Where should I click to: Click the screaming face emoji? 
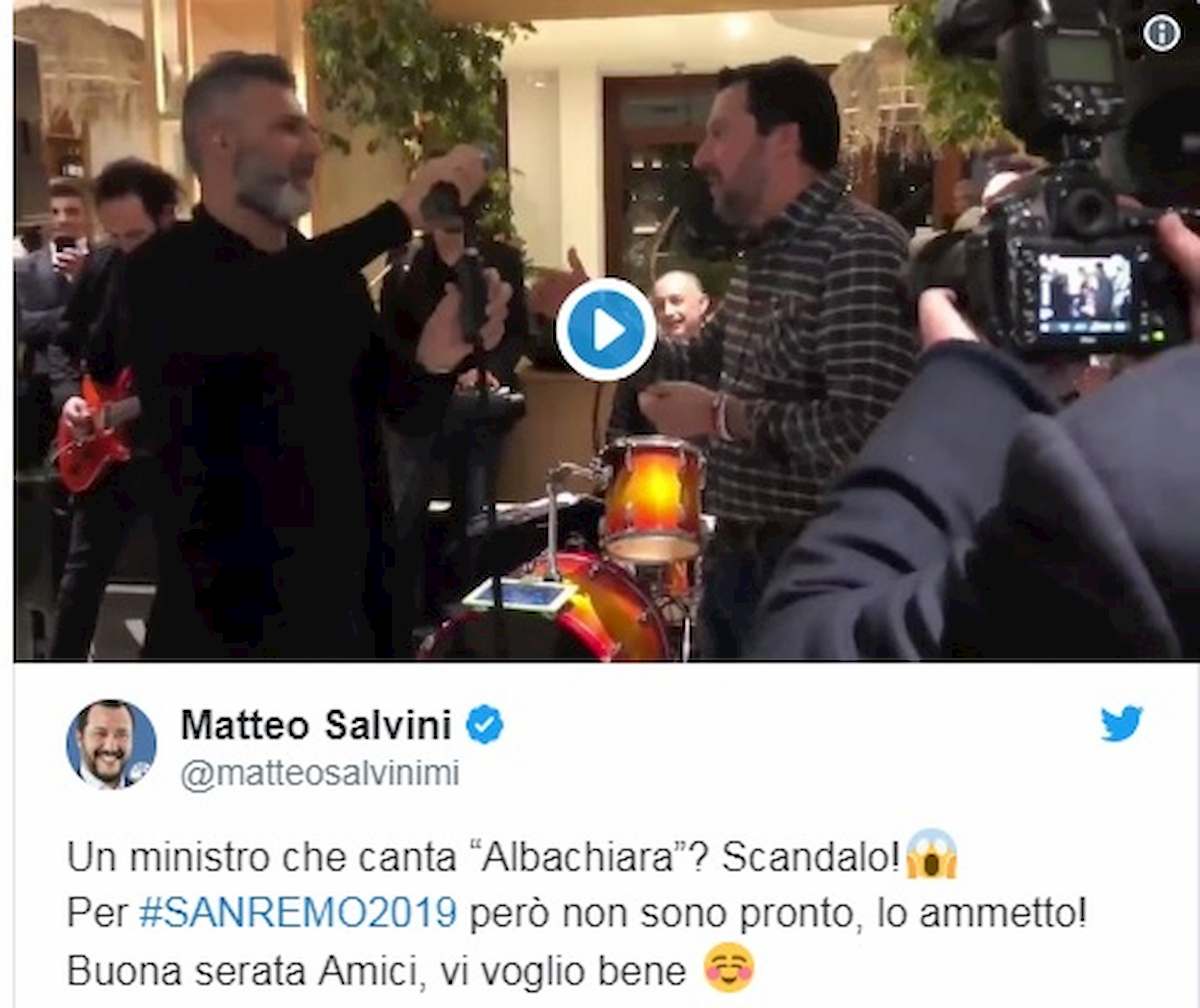[x=931, y=856]
